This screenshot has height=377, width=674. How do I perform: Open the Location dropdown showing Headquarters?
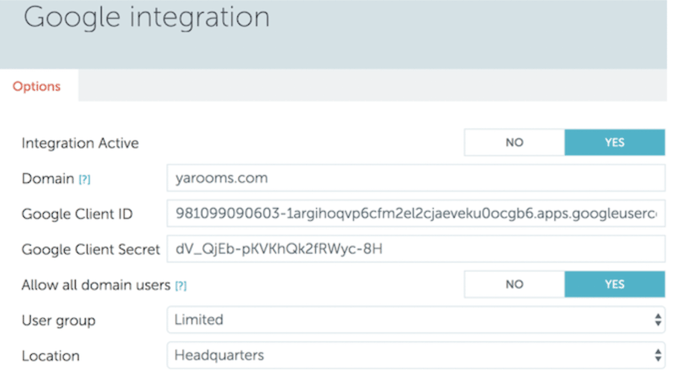point(416,355)
